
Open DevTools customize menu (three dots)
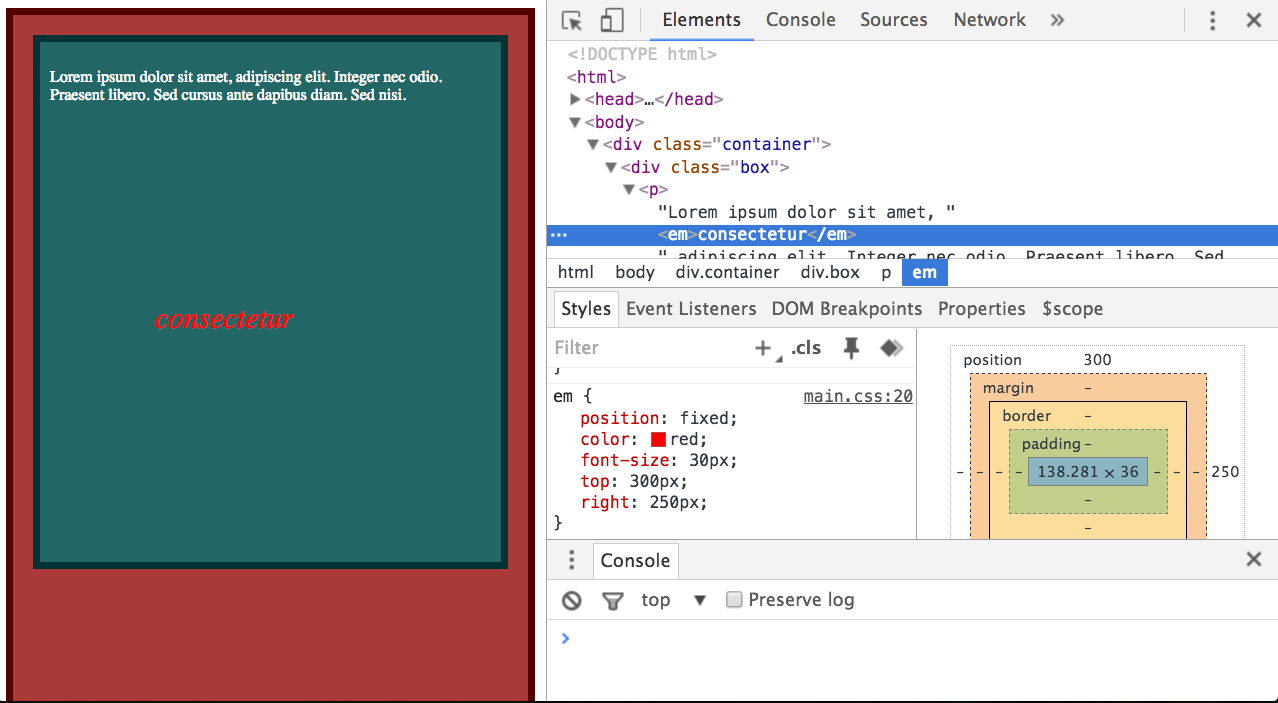coord(1212,20)
